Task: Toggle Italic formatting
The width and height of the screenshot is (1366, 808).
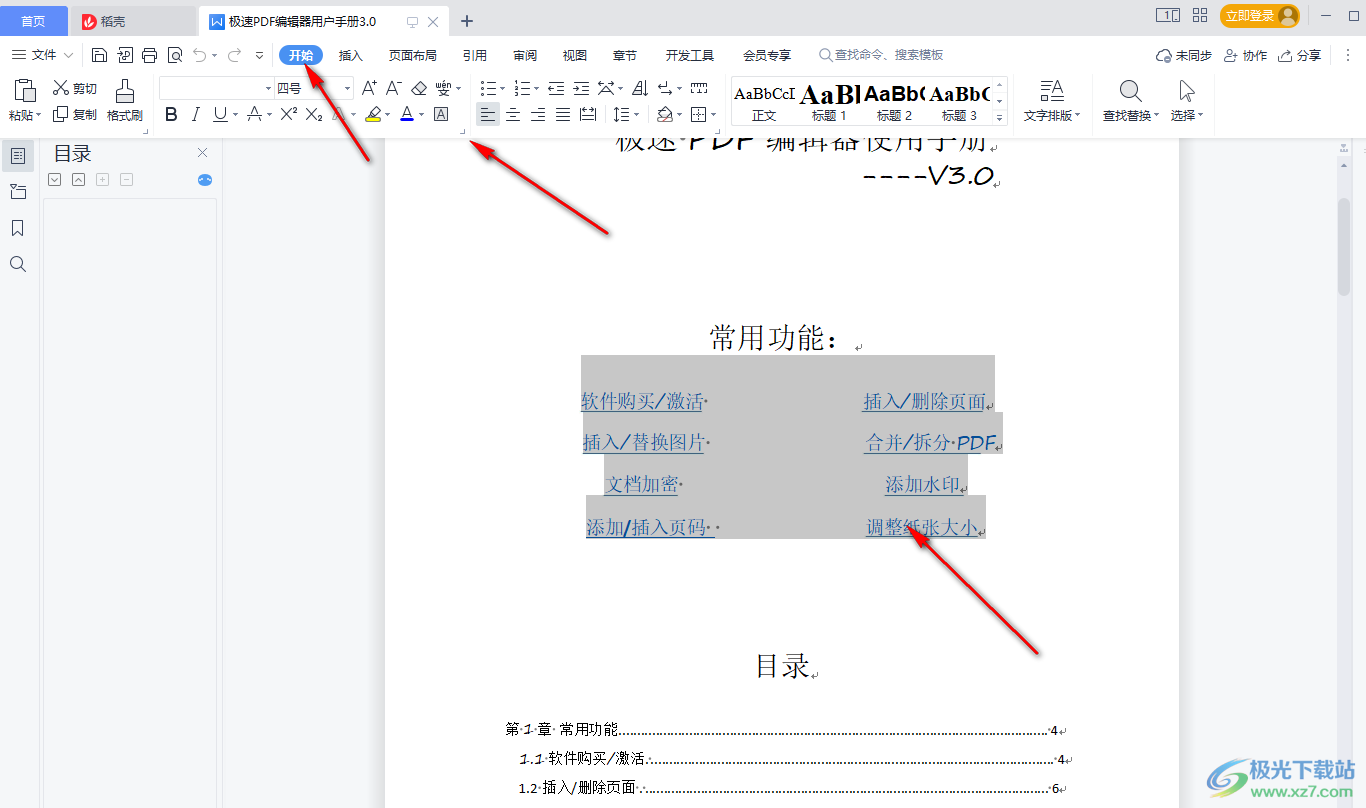Action: click(x=196, y=115)
